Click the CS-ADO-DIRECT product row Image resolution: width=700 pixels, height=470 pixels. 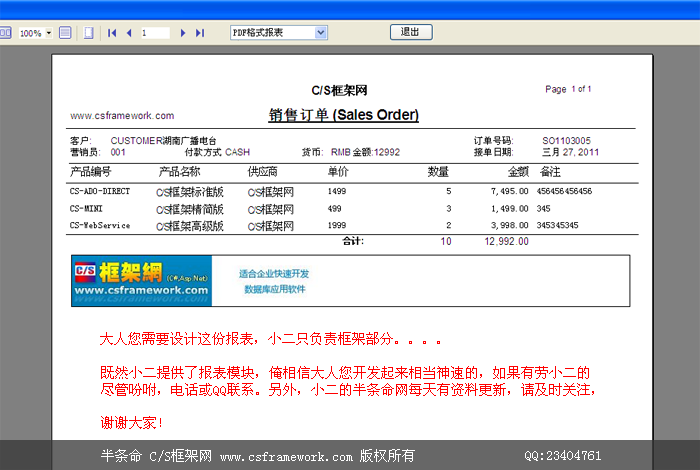[99, 191]
